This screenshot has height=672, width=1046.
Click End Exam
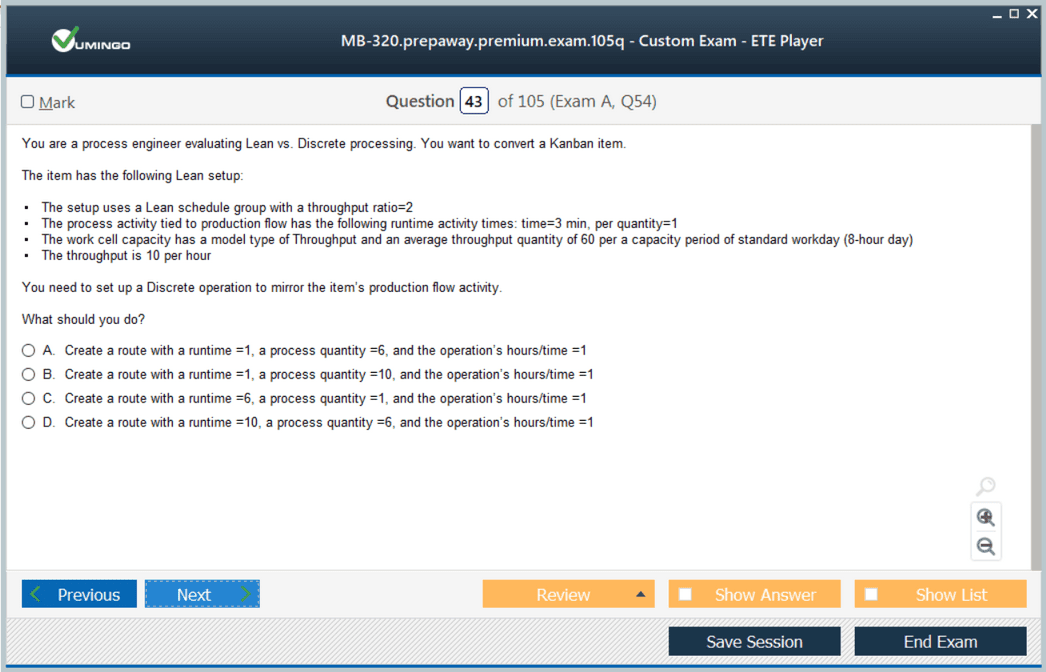pos(941,641)
